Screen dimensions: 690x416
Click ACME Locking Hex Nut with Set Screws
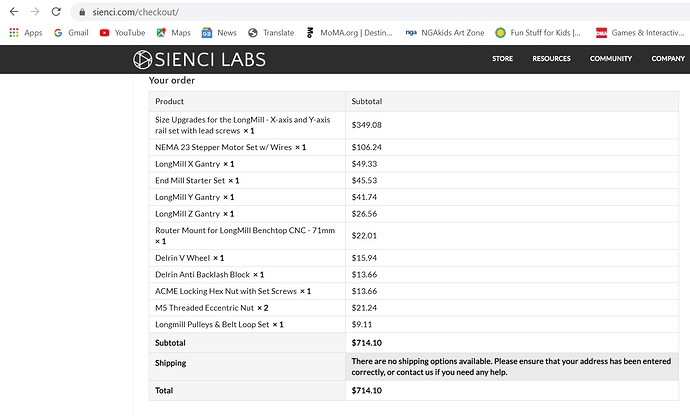pyautogui.click(x=226, y=291)
